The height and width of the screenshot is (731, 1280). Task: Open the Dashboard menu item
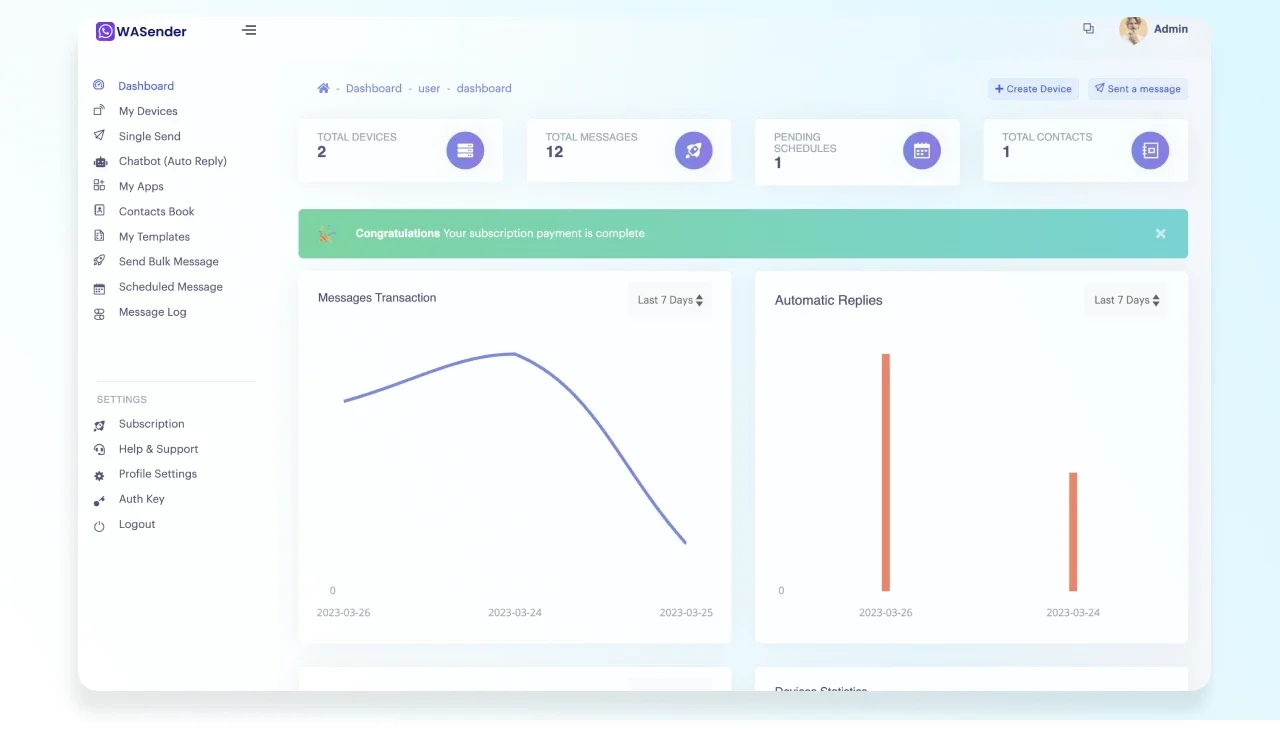tap(146, 86)
